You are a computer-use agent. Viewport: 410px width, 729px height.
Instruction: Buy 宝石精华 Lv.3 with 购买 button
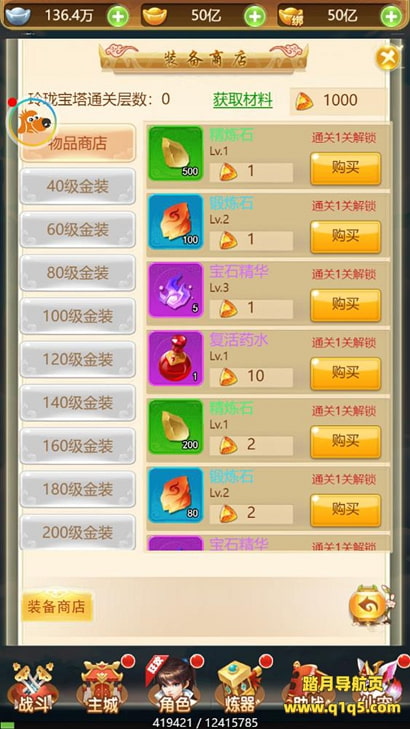point(345,305)
